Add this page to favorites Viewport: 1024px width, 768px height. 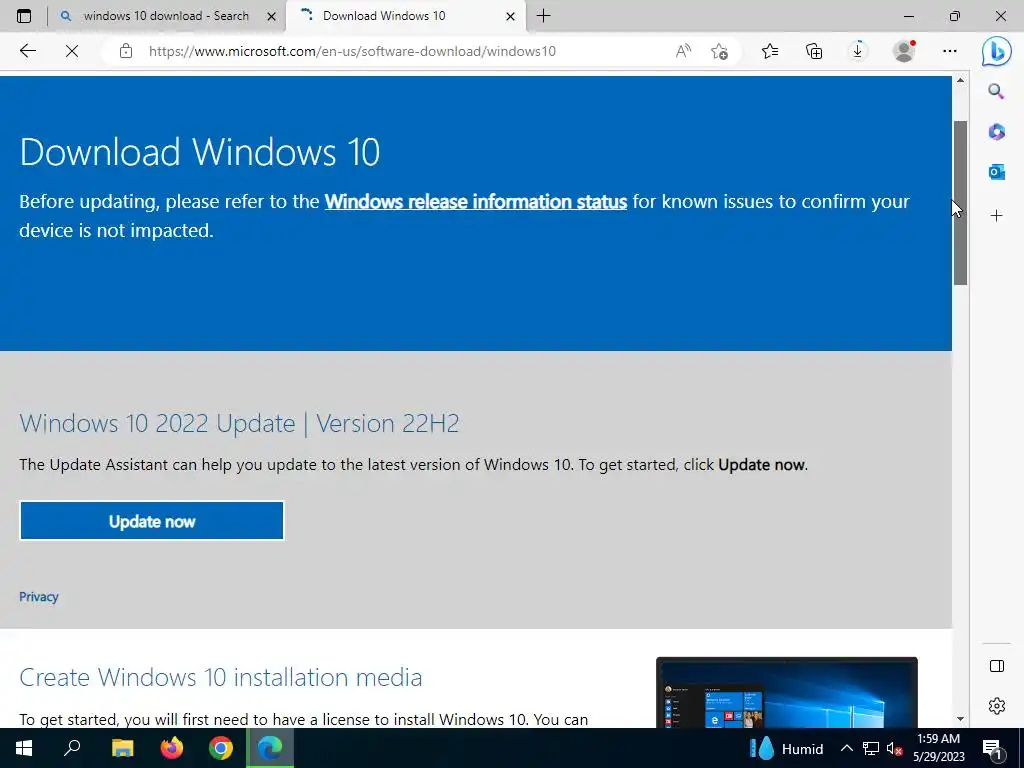point(719,51)
